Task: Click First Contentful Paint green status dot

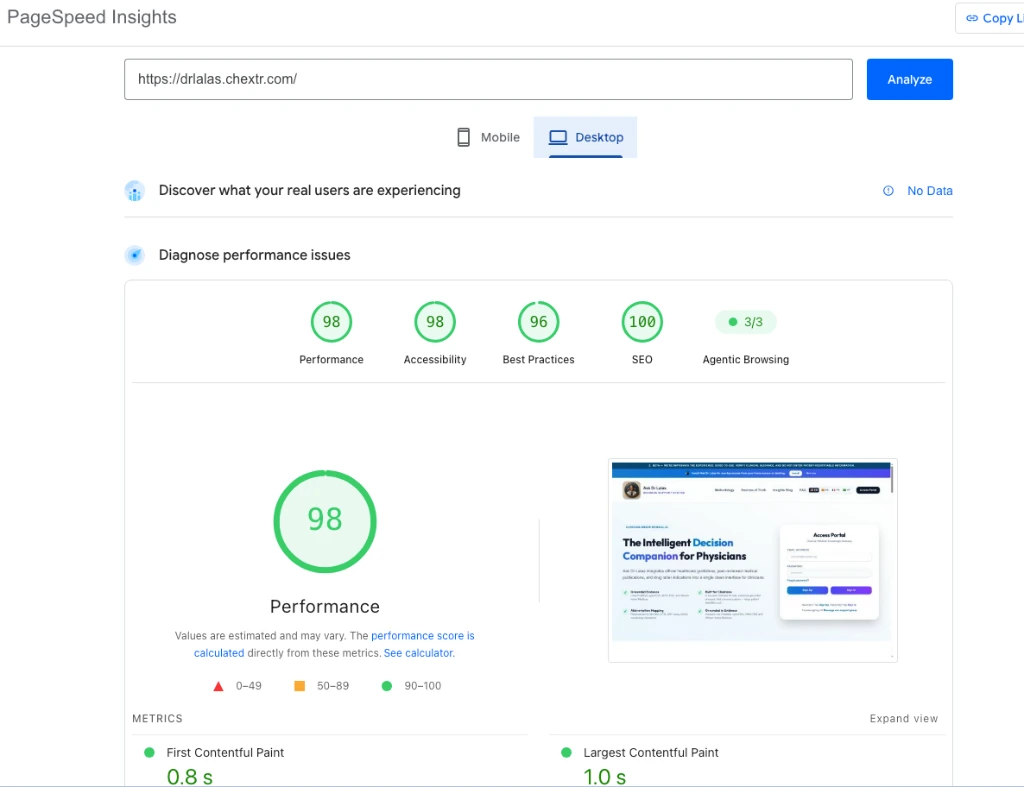Action: (150, 752)
